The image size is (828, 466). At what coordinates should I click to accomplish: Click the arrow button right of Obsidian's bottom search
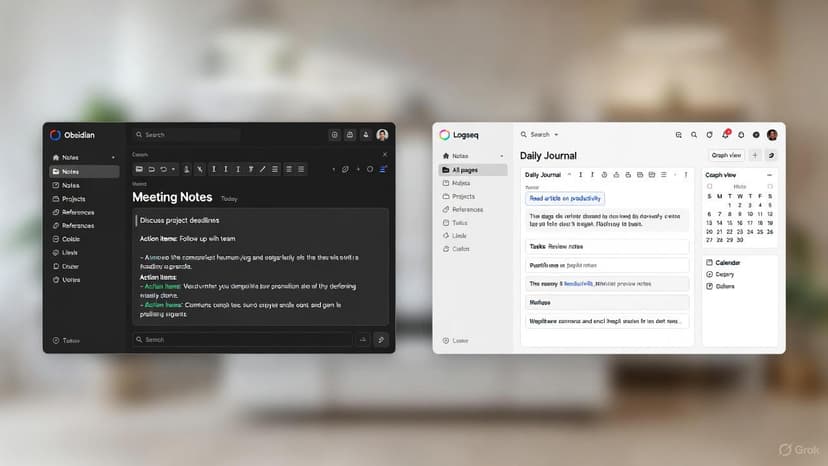363,340
